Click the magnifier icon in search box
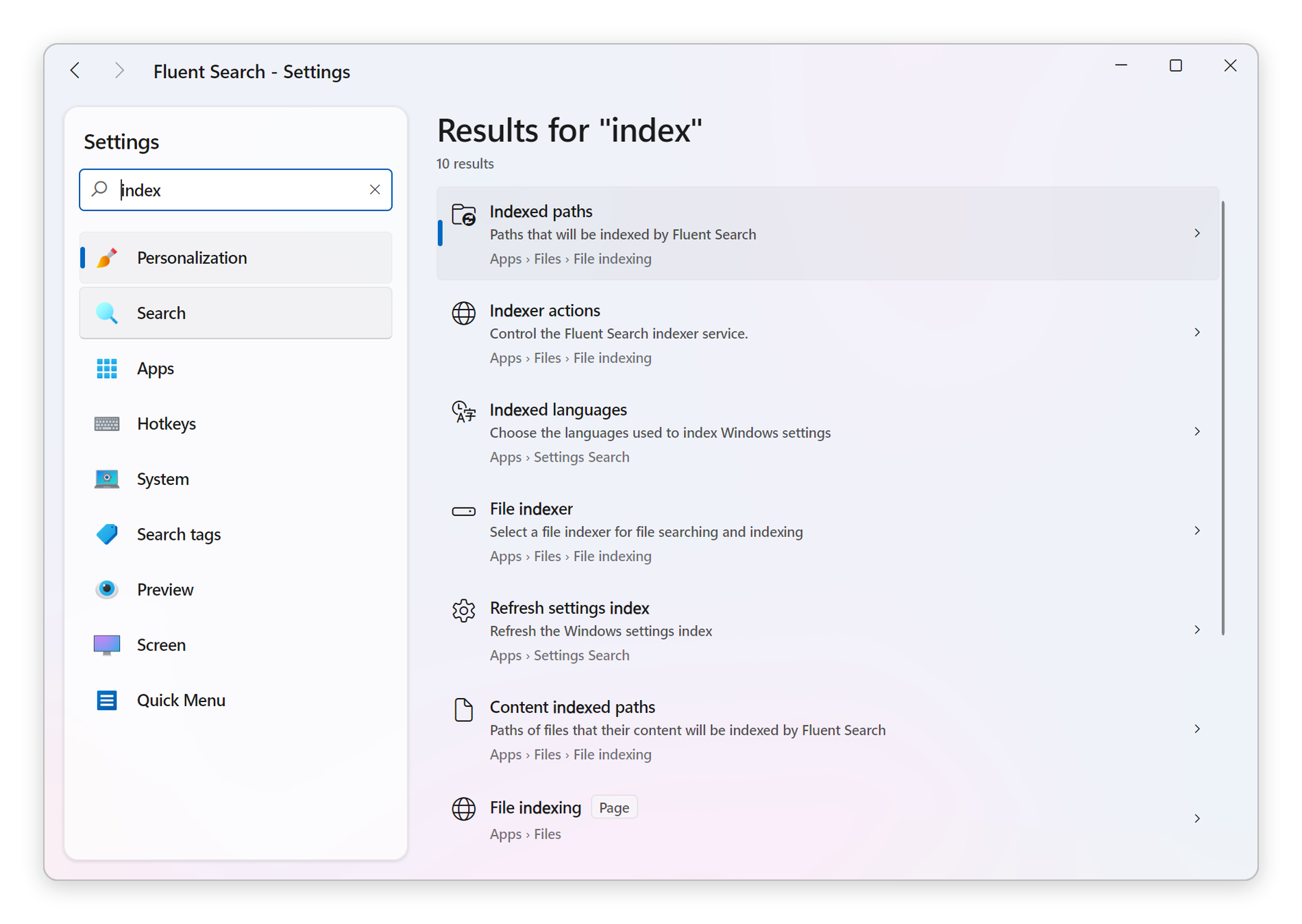Viewport: 1302px width, 924px height. click(100, 189)
